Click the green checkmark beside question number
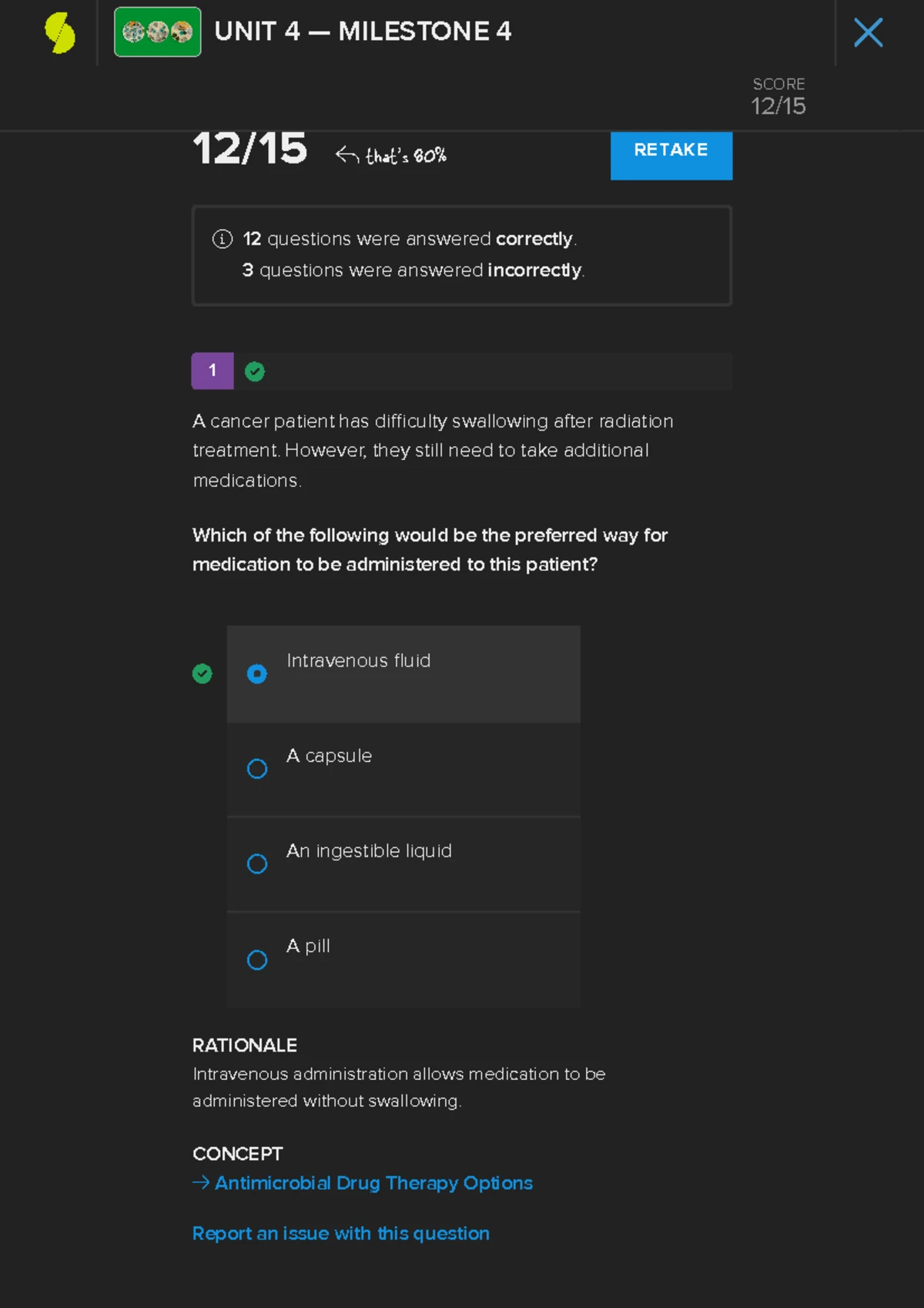The height and width of the screenshot is (1308, 924). tap(255, 372)
